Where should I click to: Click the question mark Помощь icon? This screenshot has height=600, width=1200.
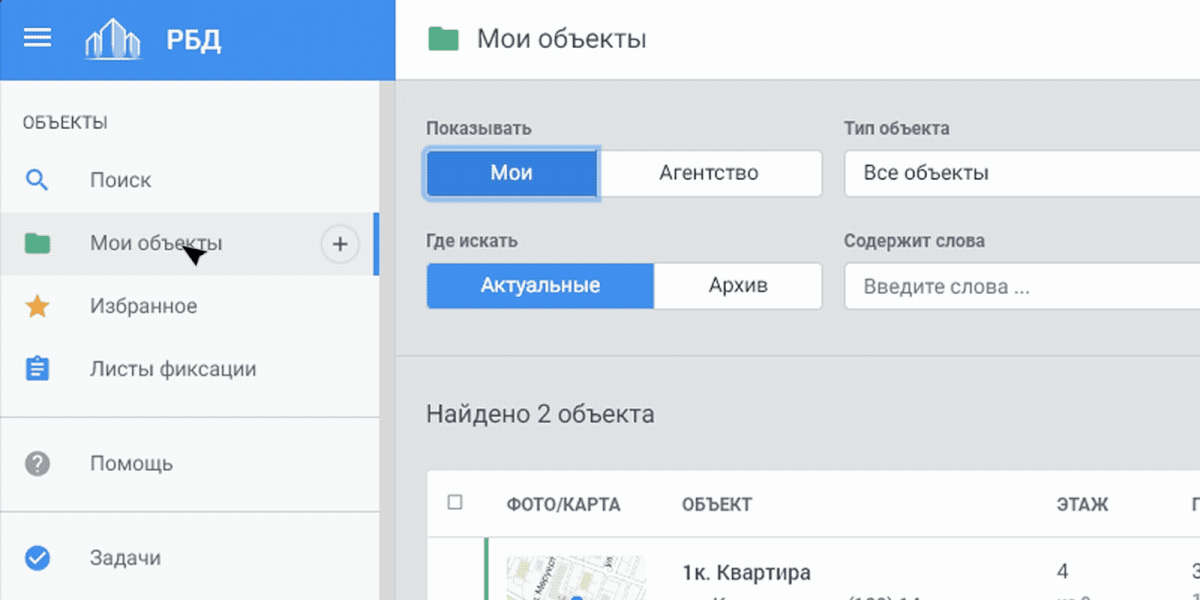click(37, 464)
